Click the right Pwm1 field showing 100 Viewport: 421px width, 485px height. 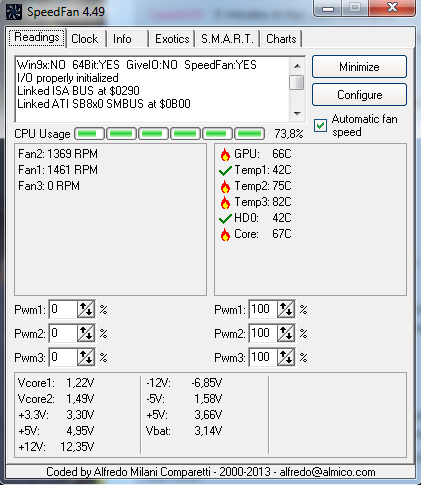(263, 310)
